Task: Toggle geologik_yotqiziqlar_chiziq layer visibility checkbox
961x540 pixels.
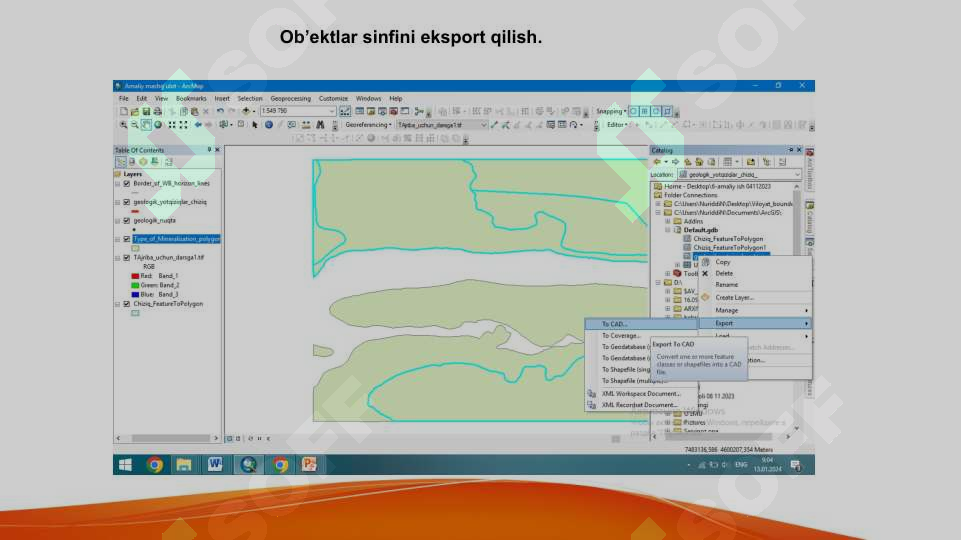Action: pos(127,202)
